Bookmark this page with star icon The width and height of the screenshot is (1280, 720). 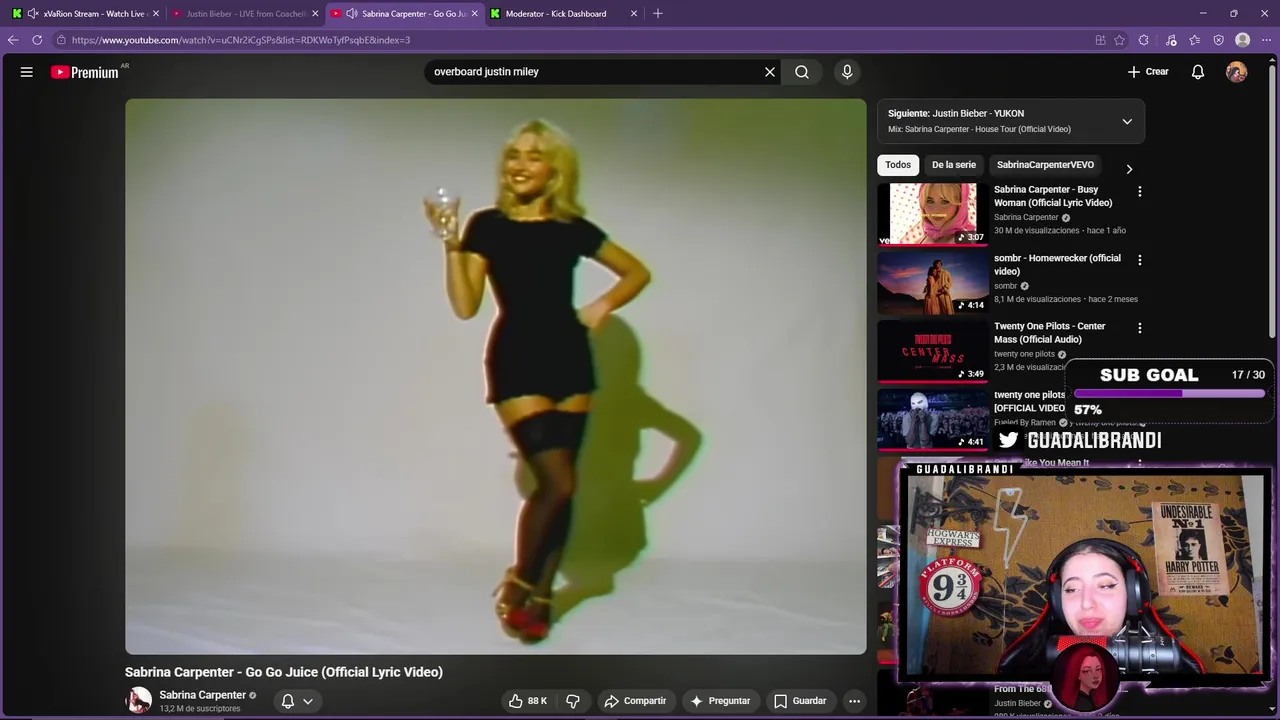pyautogui.click(x=1119, y=40)
